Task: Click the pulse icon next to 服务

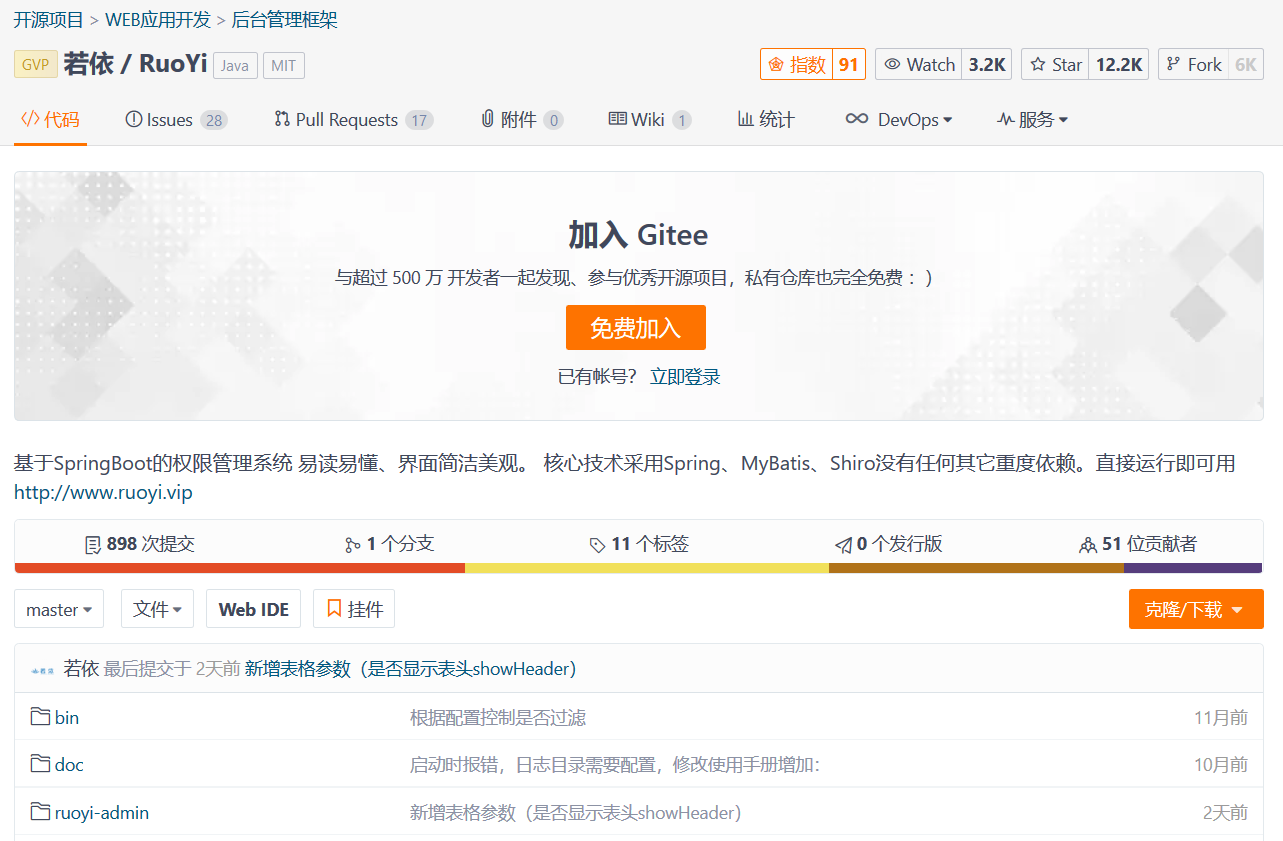Action: 1006,120
